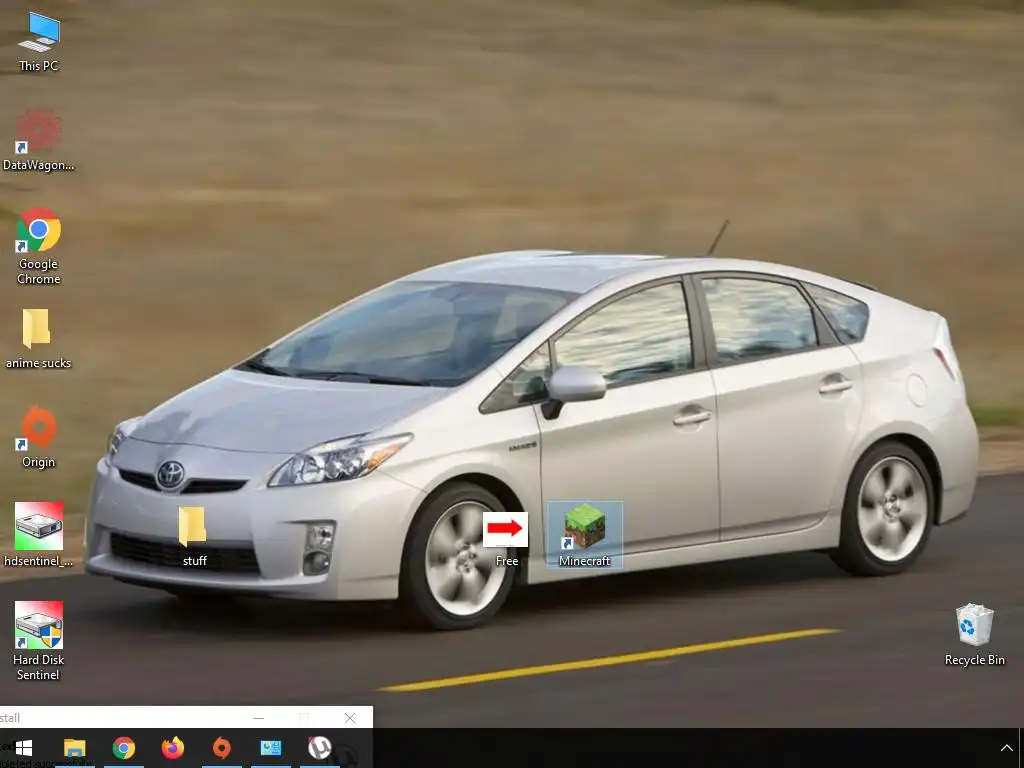1024x768 pixels.
Task: Click the 'Minecraft' label text
Action: tap(584, 560)
